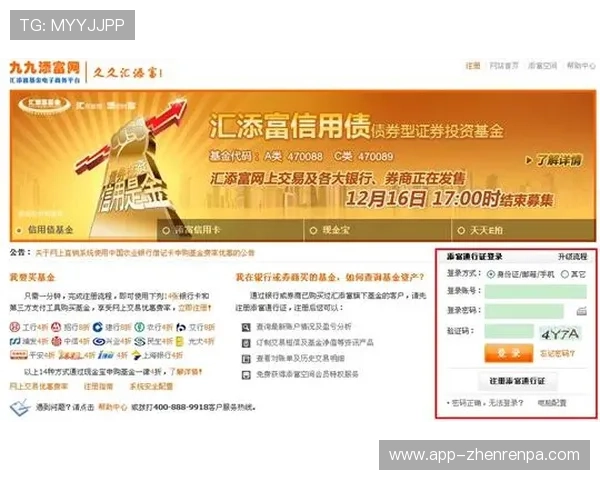Image resolution: width=600 pixels, height=480 pixels.
Task: Click the 上海银行 logo icon
Action: [x=136, y=355]
